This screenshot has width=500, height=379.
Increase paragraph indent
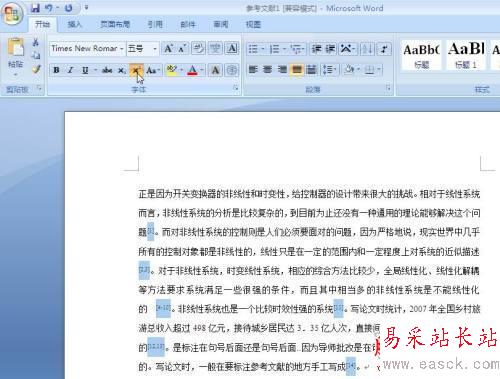point(330,49)
